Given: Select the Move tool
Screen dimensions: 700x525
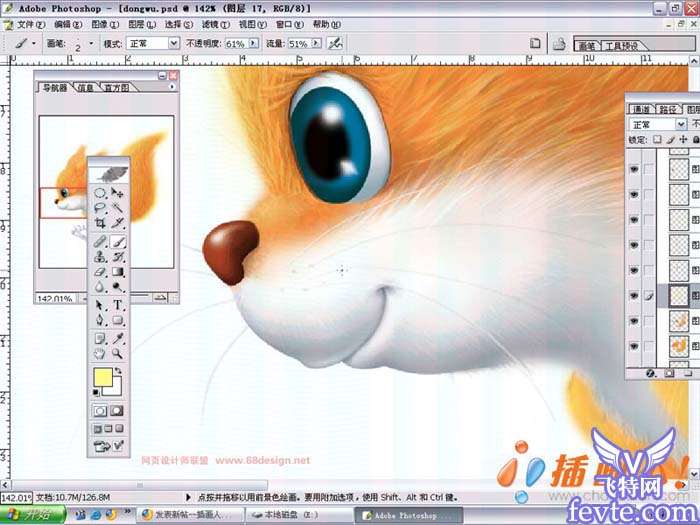Looking at the screenshot, I should coord(117,193).
